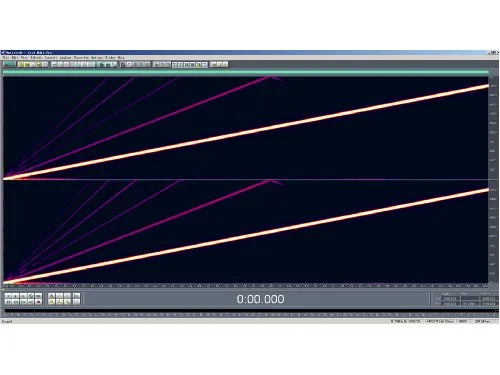Open the Effects menu

pos(36,57)
